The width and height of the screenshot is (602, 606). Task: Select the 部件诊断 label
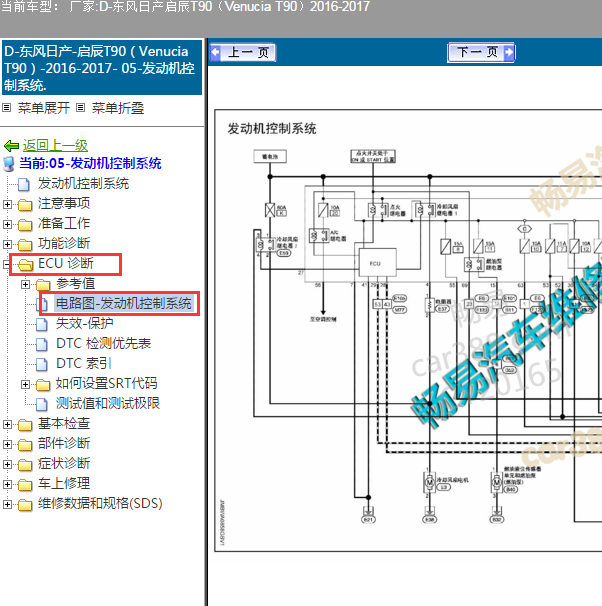[x=64, y=444]
